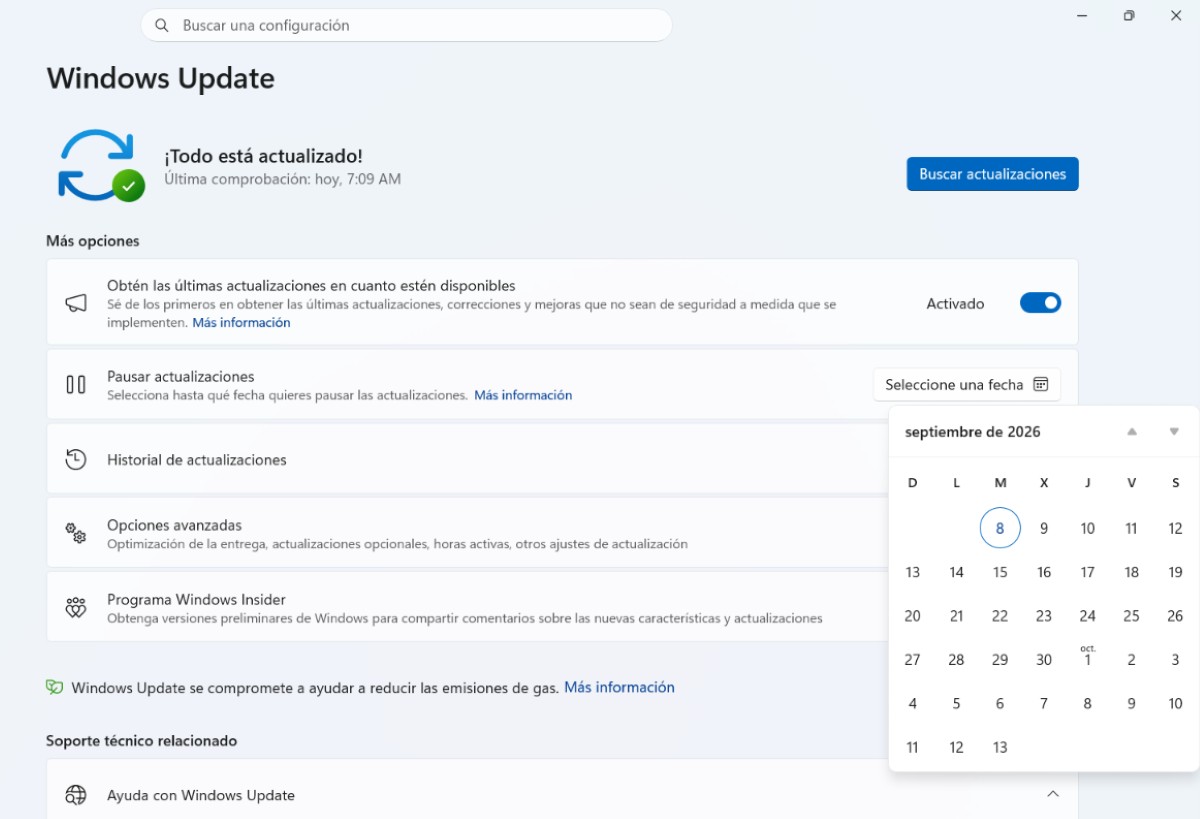Screen dimensions: 1200x819
Task: Maximize or restore the Settings window
Action: (x=1129, y=16)
